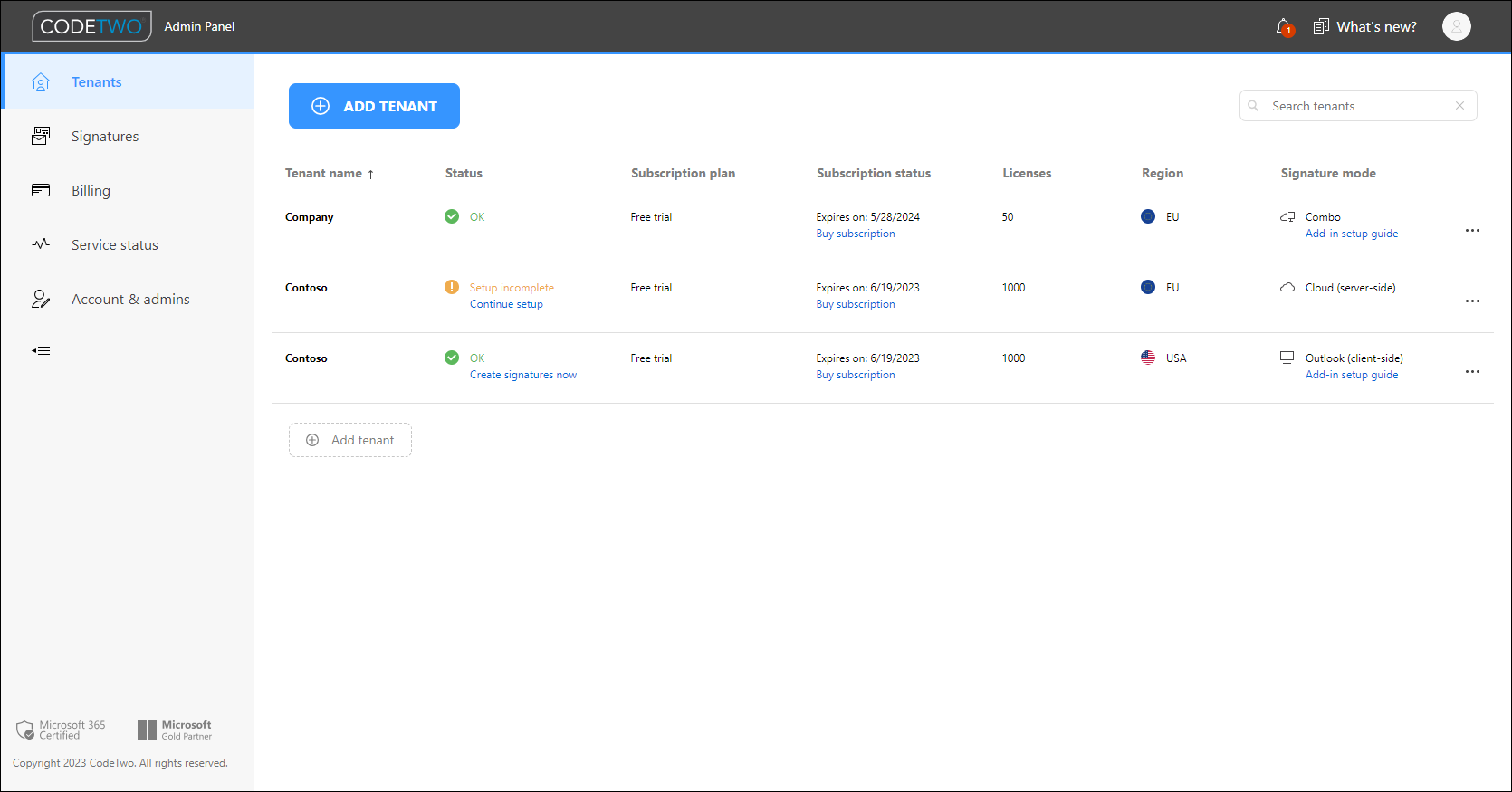Screen dimensions: 1512x792
Task: Click the EU flag icon for Company
Action: click(x=1148, y=216)
